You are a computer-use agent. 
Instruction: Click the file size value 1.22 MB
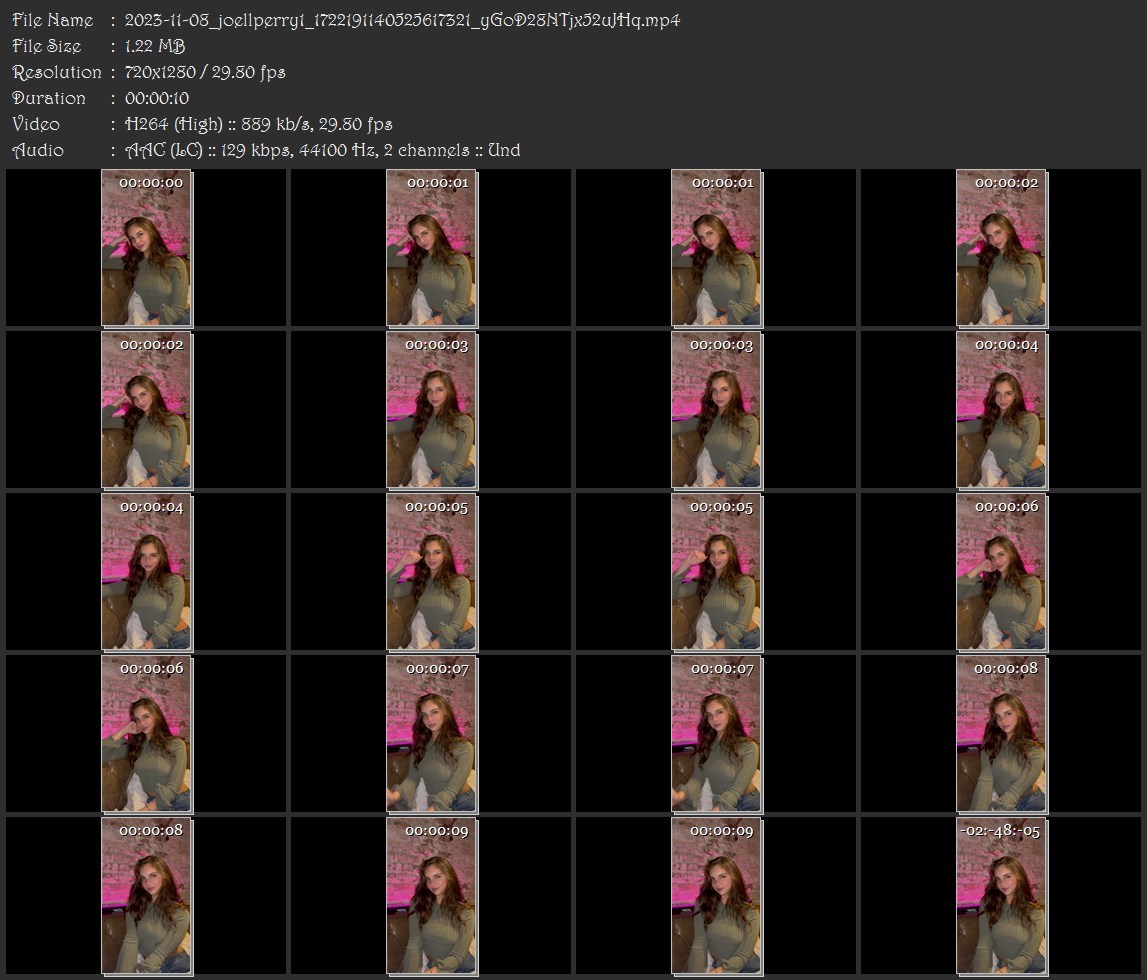click(155, 46)
